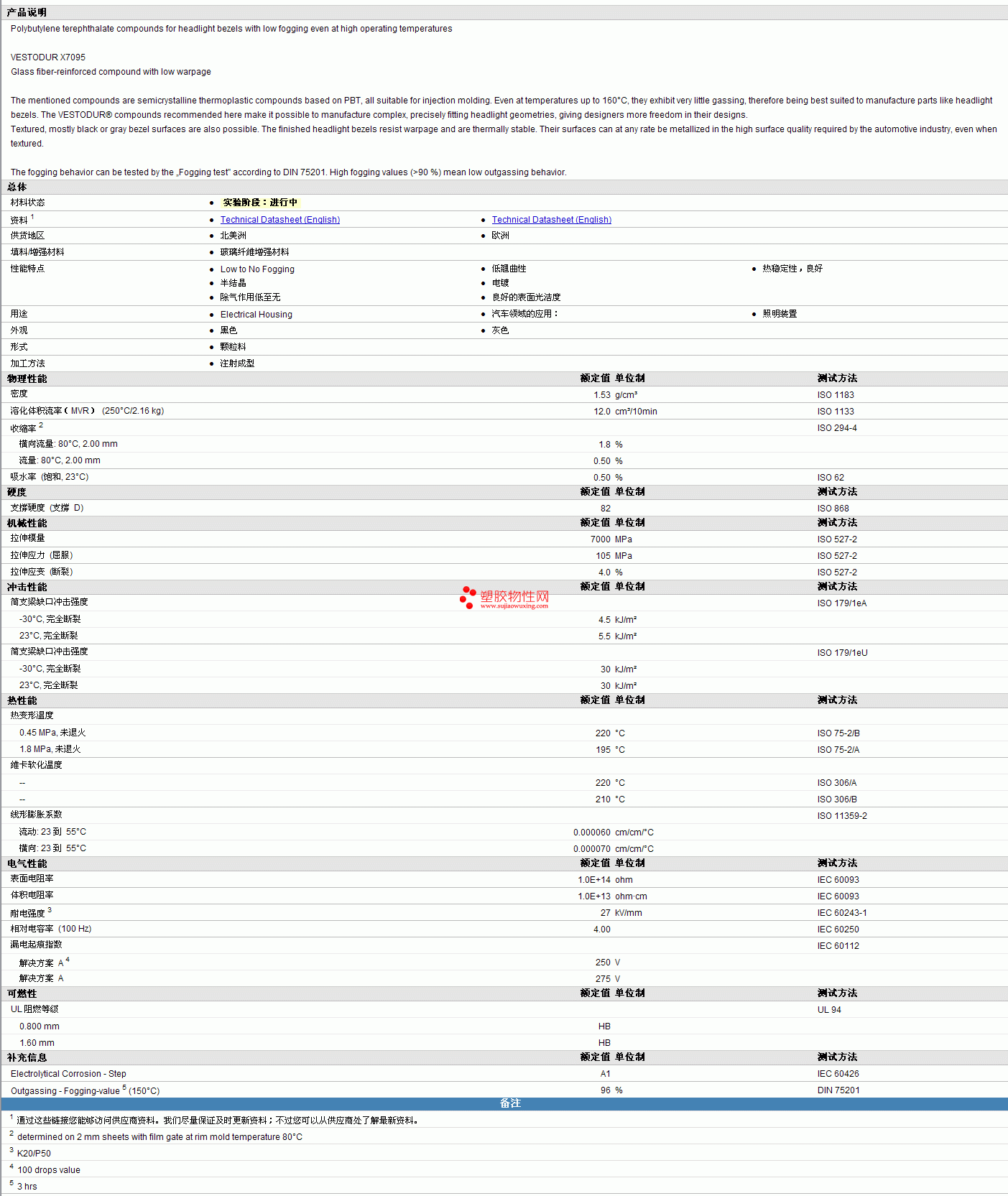Click the heat deflection value '195'
Image resolution: width=1008 pixels, height=1196 pixels.
pos(604,750)
